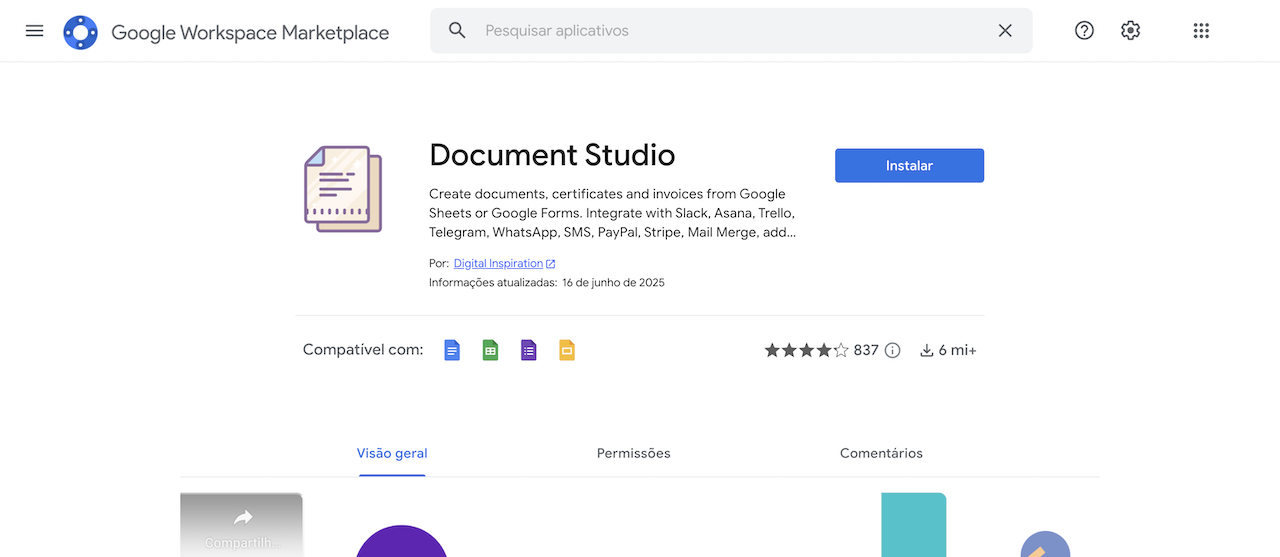Open the hamburger main menu
Image resolution: width=1280 pixels, height=557 pixels.
34,31
